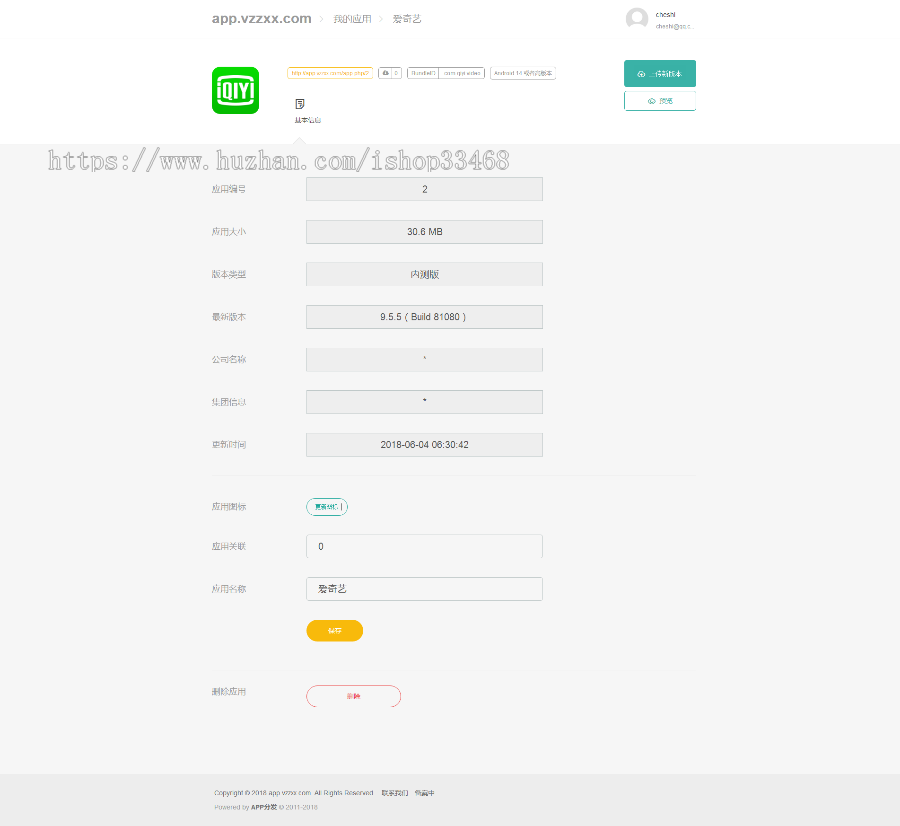The height and width of the screenshot is (826, 900).
Task: Open the cheshi user avatar menu
Action: pyautogui.click(x=637, y=18)
